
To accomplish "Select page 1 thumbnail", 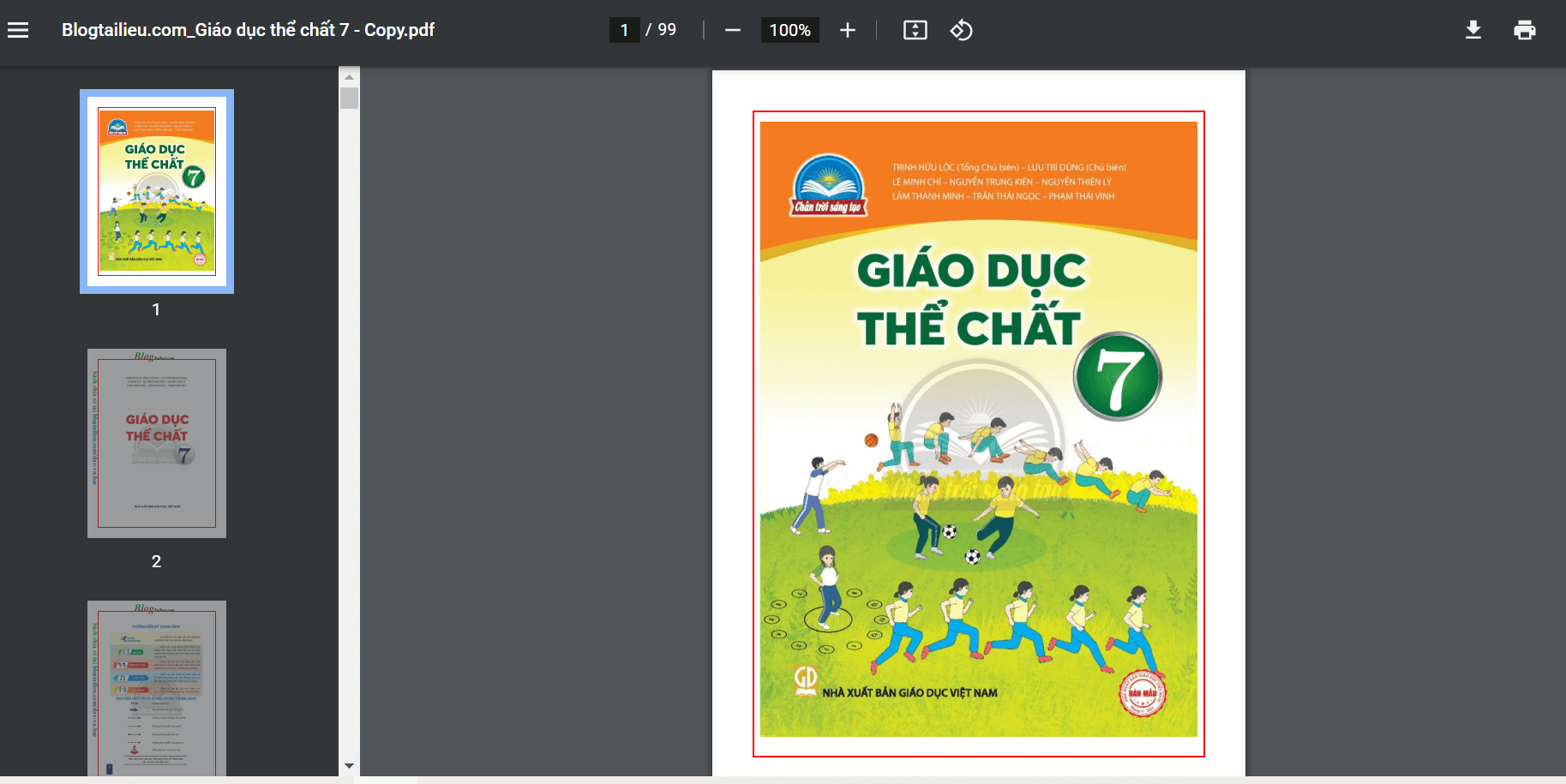I will point(157,191).
